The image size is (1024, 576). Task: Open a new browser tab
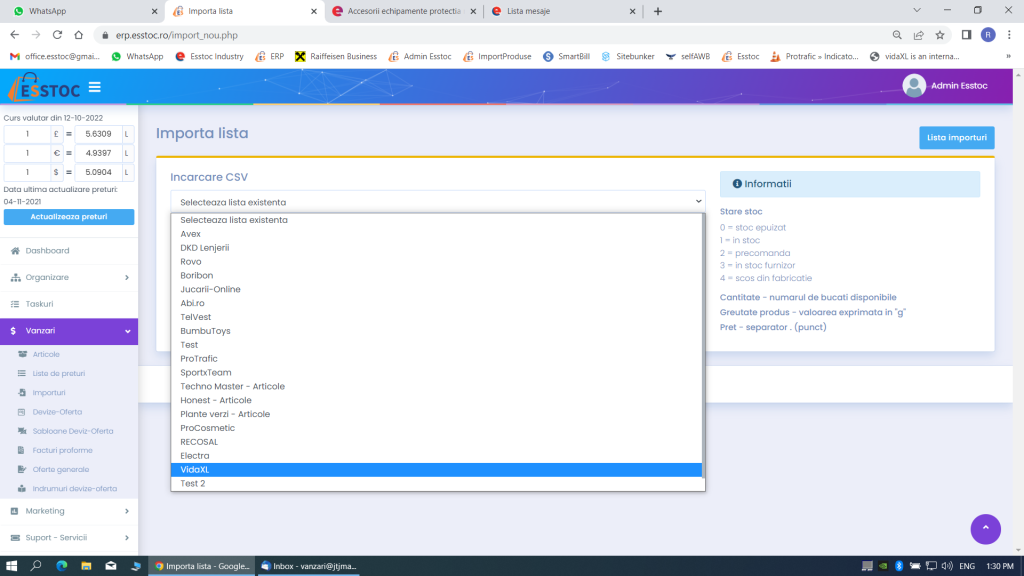(x=658, y=11)
